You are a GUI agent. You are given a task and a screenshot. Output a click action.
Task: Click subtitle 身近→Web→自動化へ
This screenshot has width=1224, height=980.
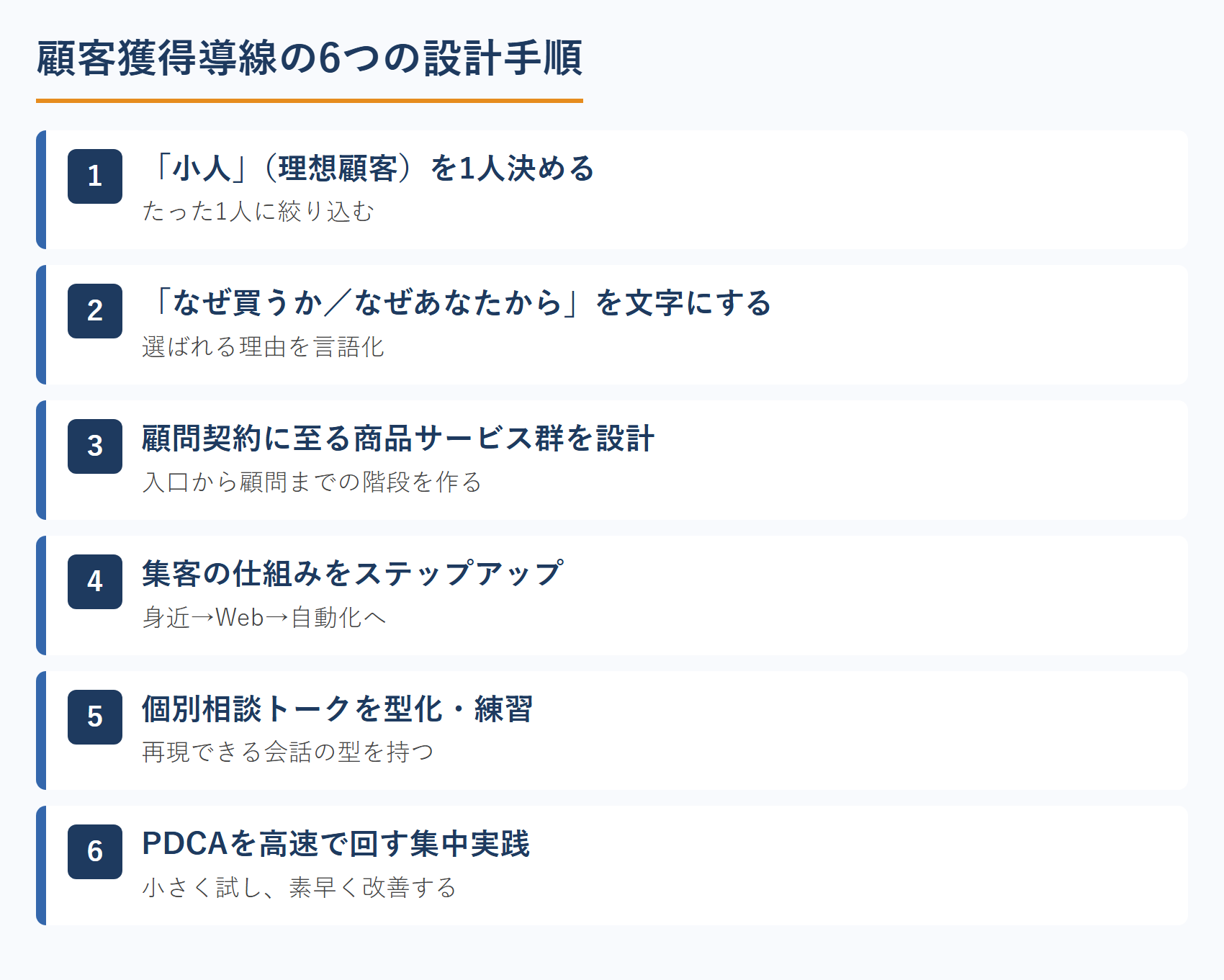pos(264,618)
